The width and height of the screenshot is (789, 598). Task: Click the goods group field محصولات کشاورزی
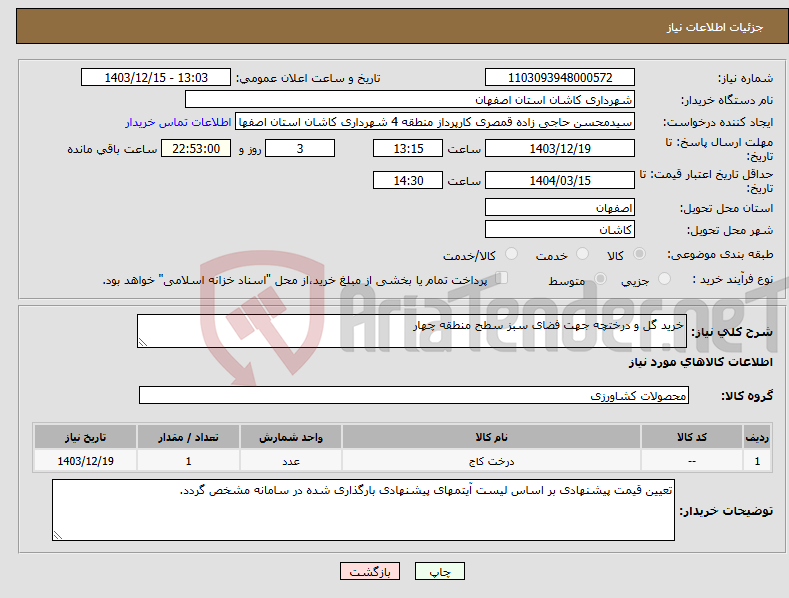click(x=414, y=395)
